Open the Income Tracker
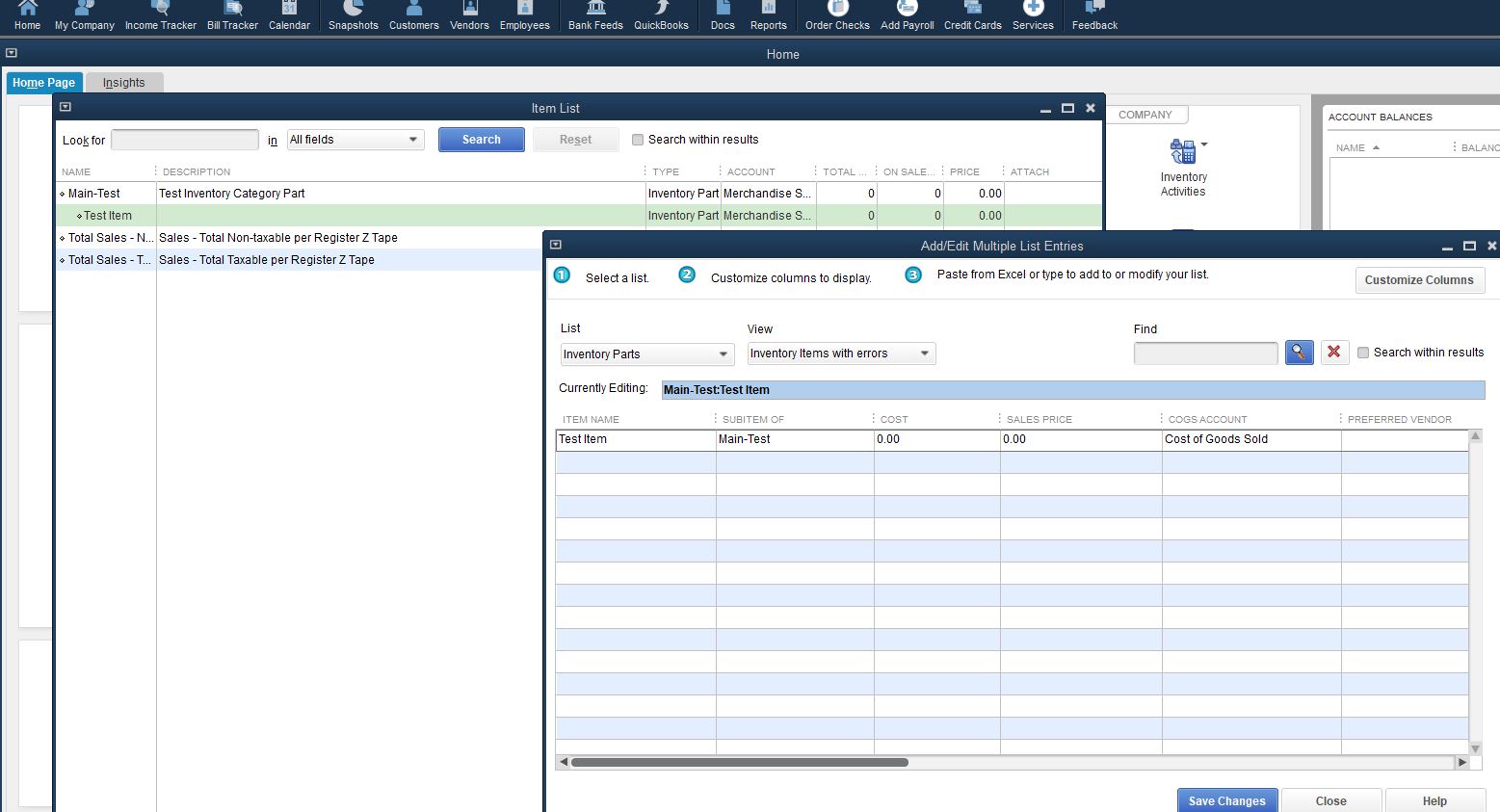This screenshot has height=812, width=1500. 160,14
